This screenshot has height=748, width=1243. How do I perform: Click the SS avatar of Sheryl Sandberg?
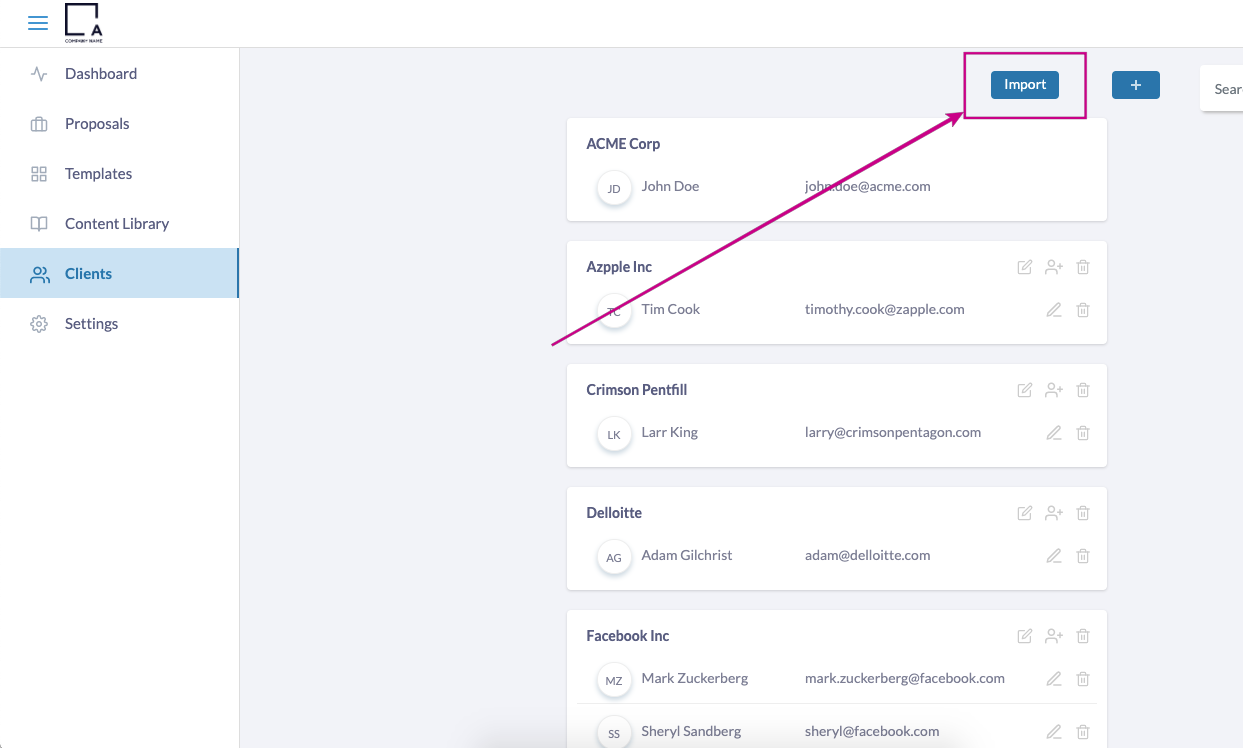(614, 733)
